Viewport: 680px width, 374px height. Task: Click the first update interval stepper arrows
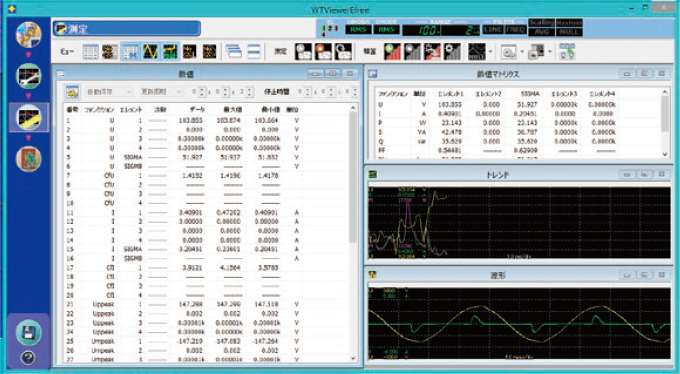click(x=201, y=92)
